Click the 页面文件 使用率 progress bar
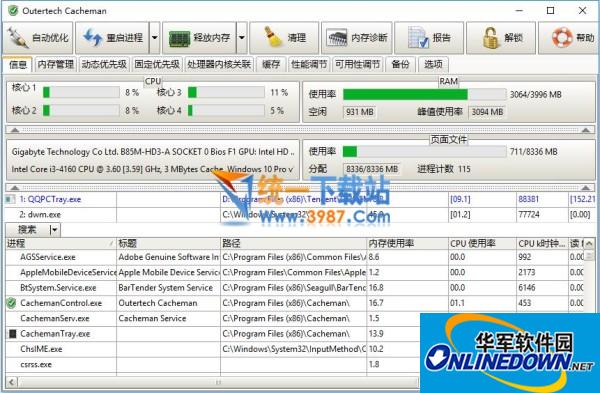The image size is (600, 393). 424,152
